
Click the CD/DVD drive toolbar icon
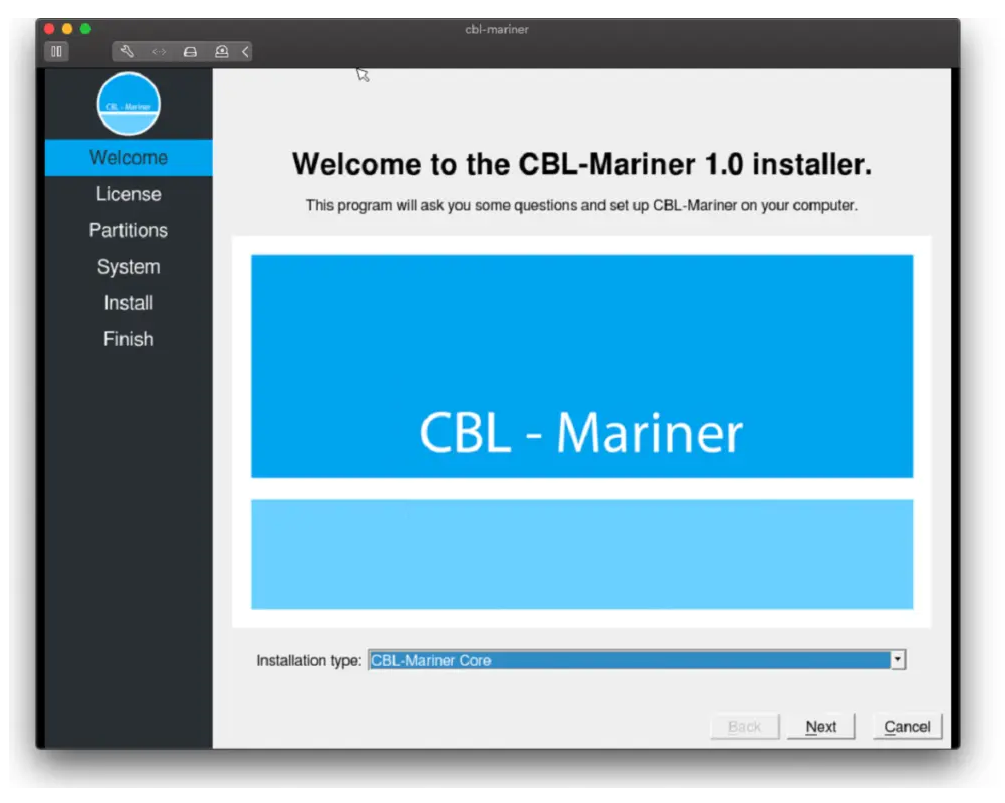click(222, 51)
